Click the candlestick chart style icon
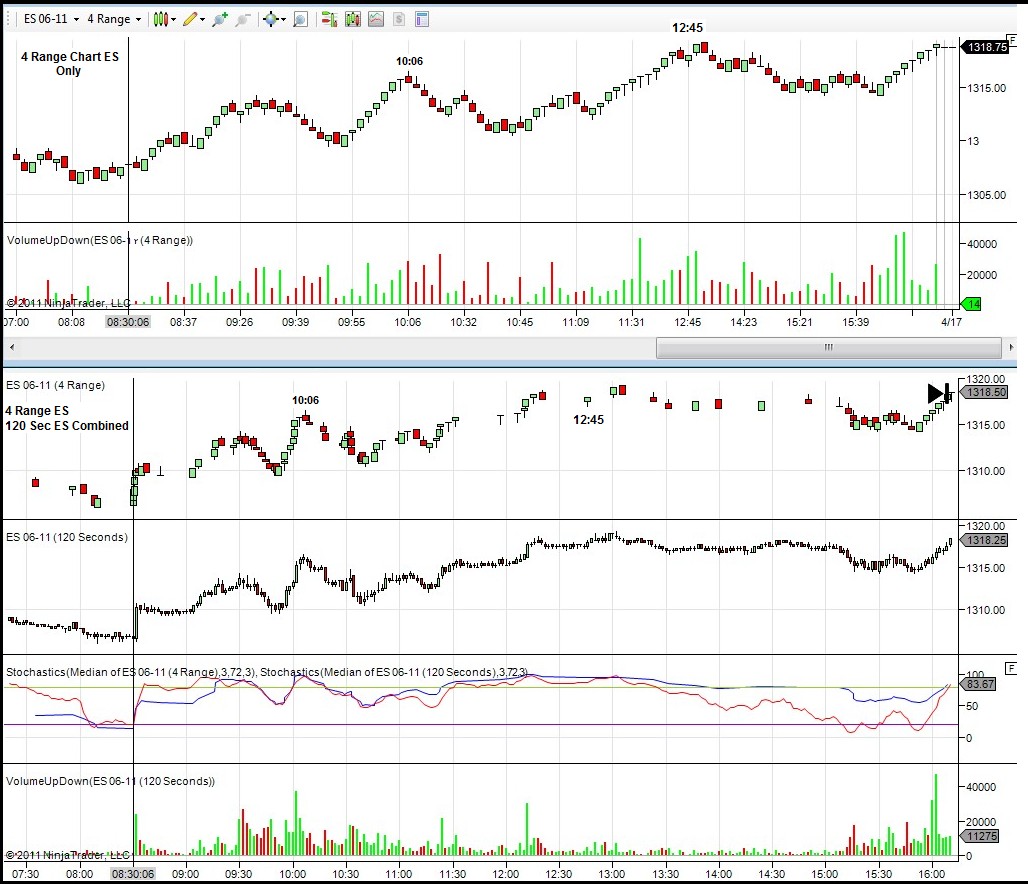 [x=161, y=19]
